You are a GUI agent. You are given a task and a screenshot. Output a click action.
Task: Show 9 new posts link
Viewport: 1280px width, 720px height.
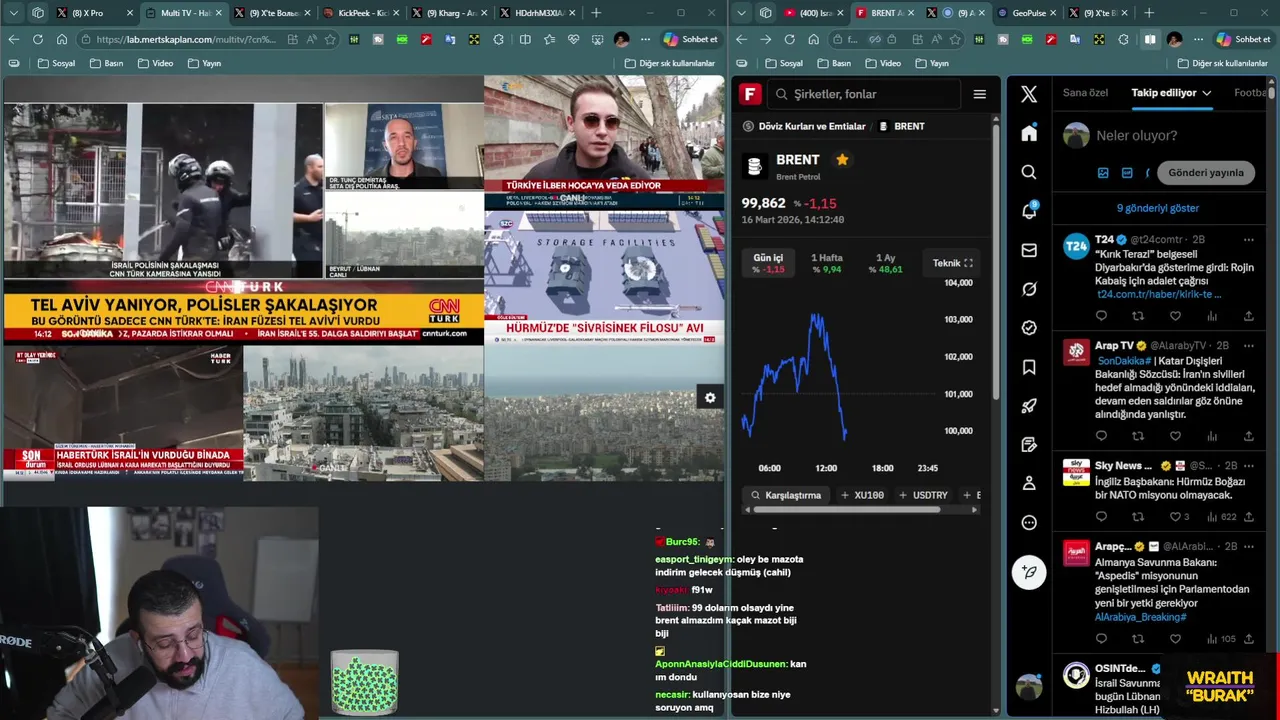point(1157,208)
